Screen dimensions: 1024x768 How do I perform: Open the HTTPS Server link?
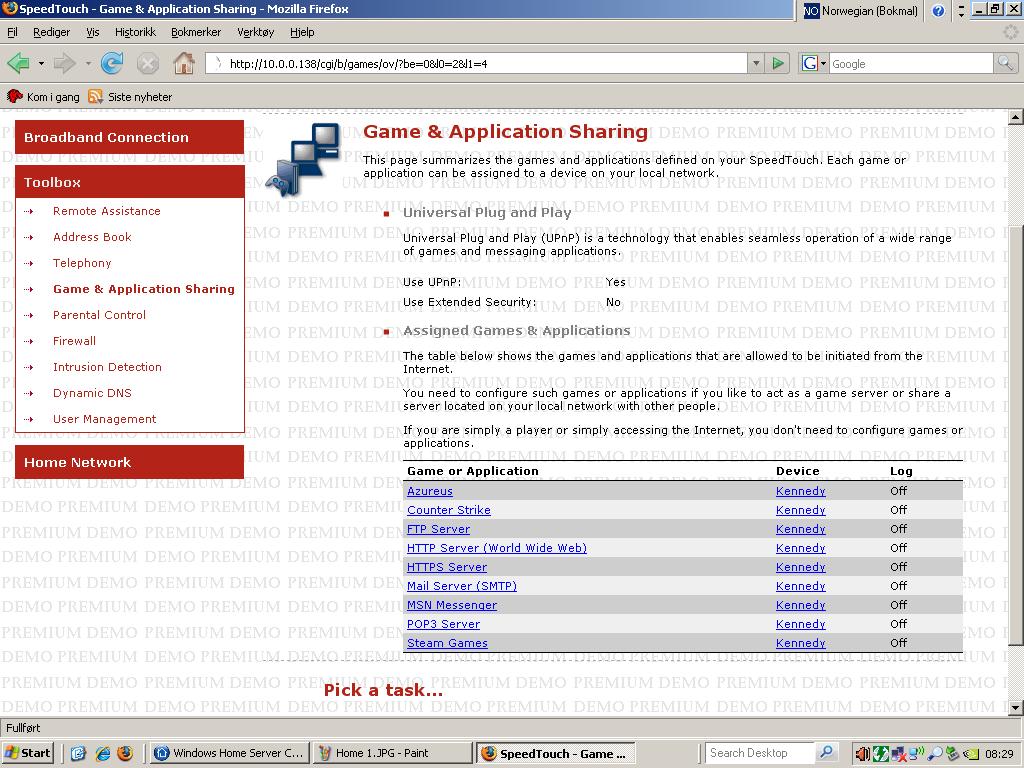[x=447, y=567]
